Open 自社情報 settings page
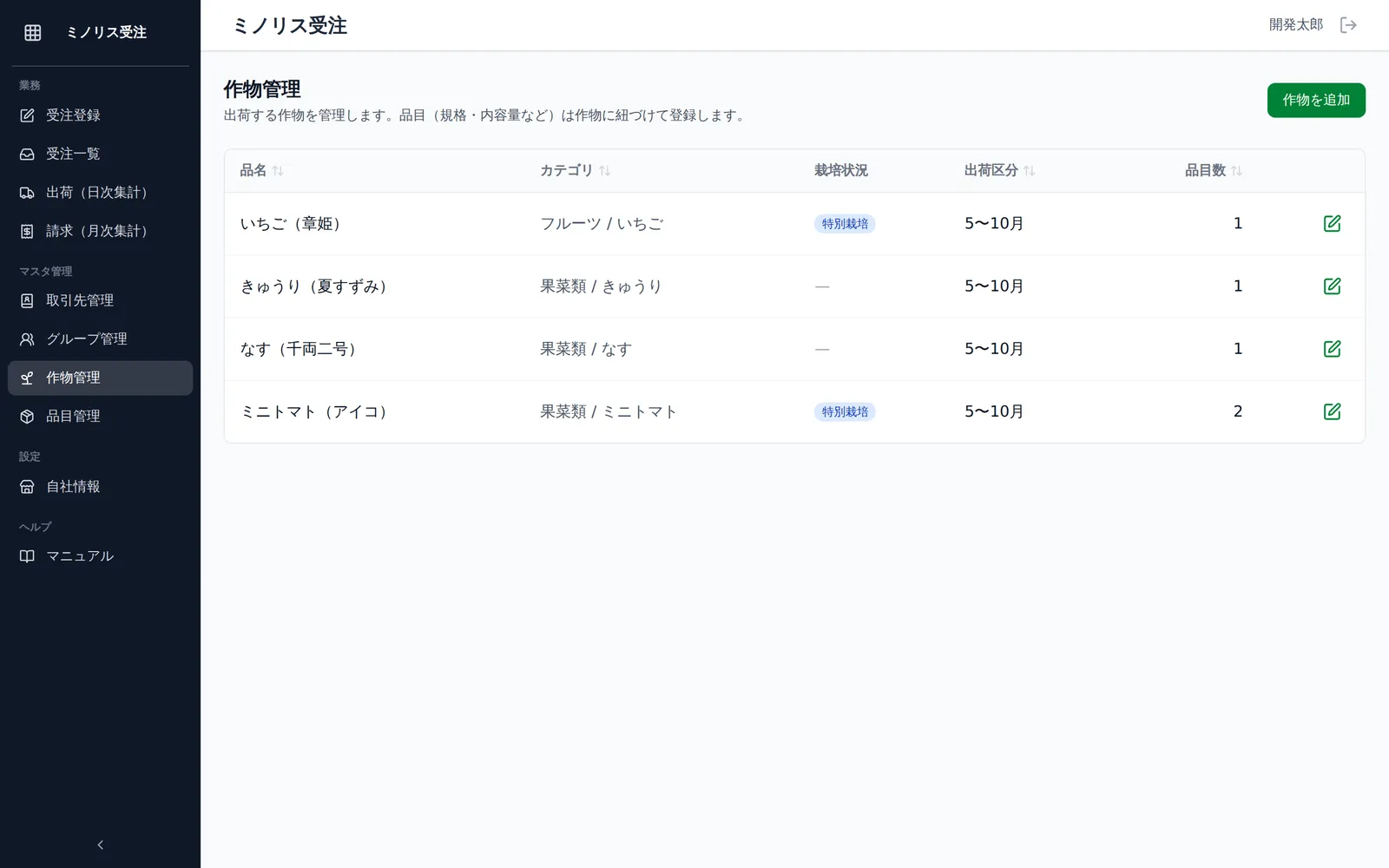 [101, 487]
